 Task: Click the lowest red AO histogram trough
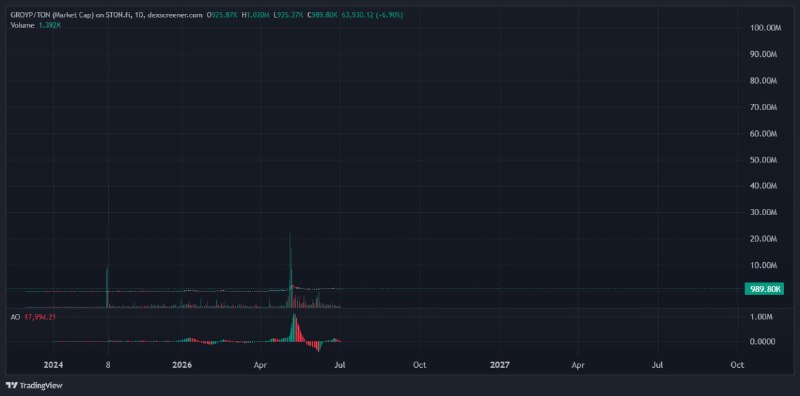pyautogui.click(x=319, y=346)
